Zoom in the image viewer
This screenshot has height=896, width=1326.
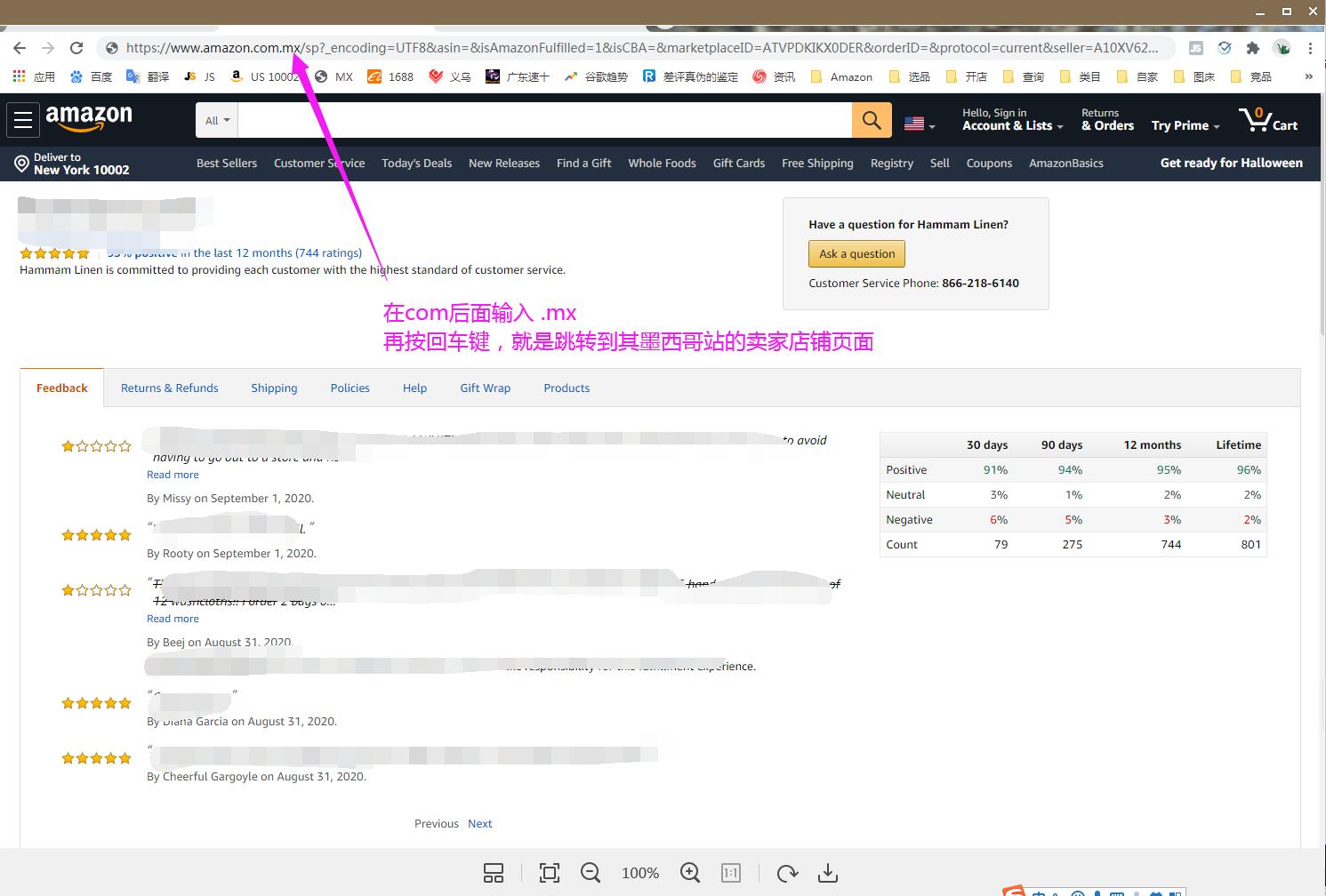[x=690, y=873]
